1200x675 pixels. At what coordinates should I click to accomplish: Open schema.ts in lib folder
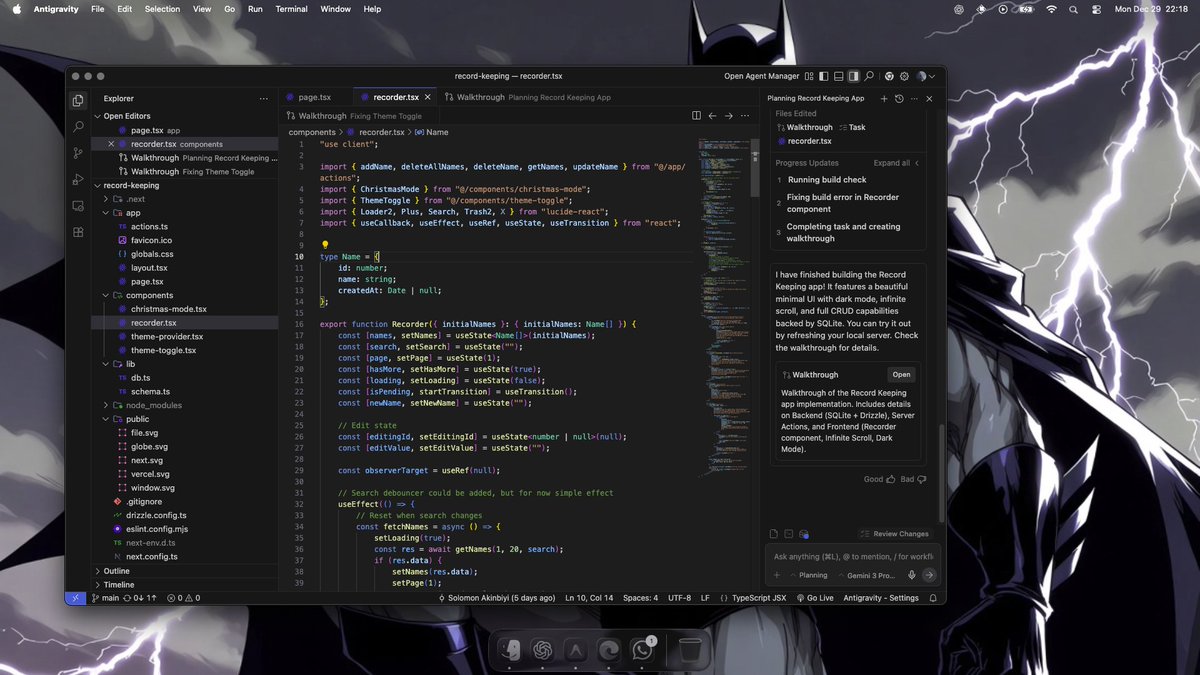[150, 392]
